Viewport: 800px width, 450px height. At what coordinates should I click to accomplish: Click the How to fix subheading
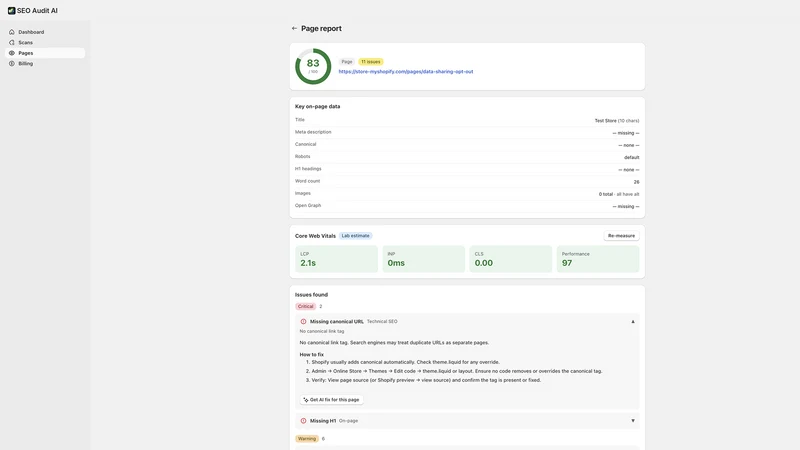pos(312,355)
